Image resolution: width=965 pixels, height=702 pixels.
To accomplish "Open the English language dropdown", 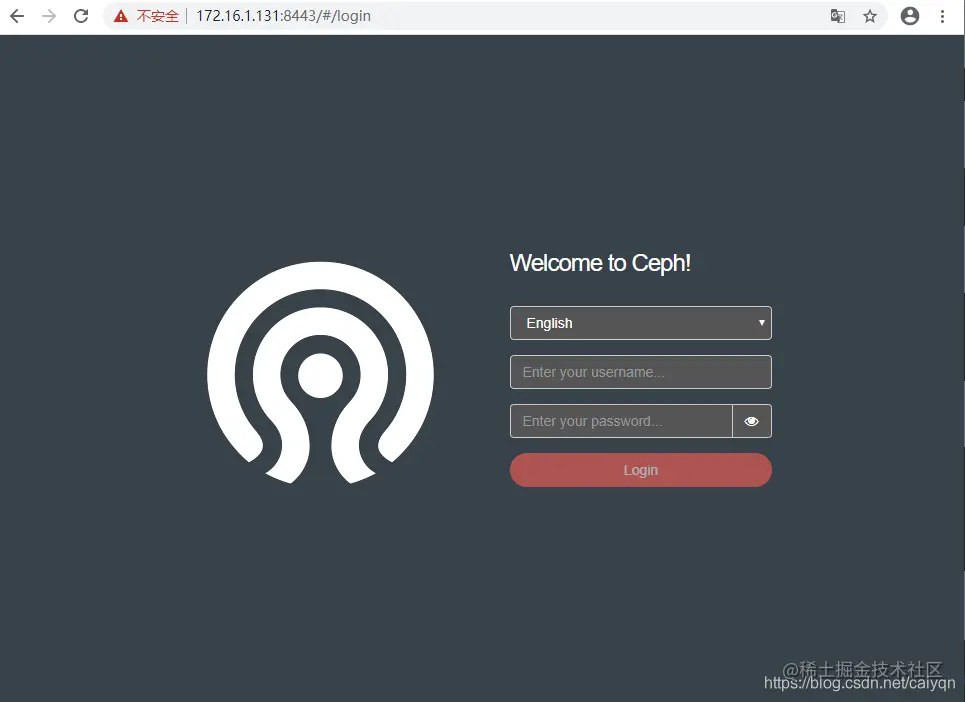I will 641,323.
